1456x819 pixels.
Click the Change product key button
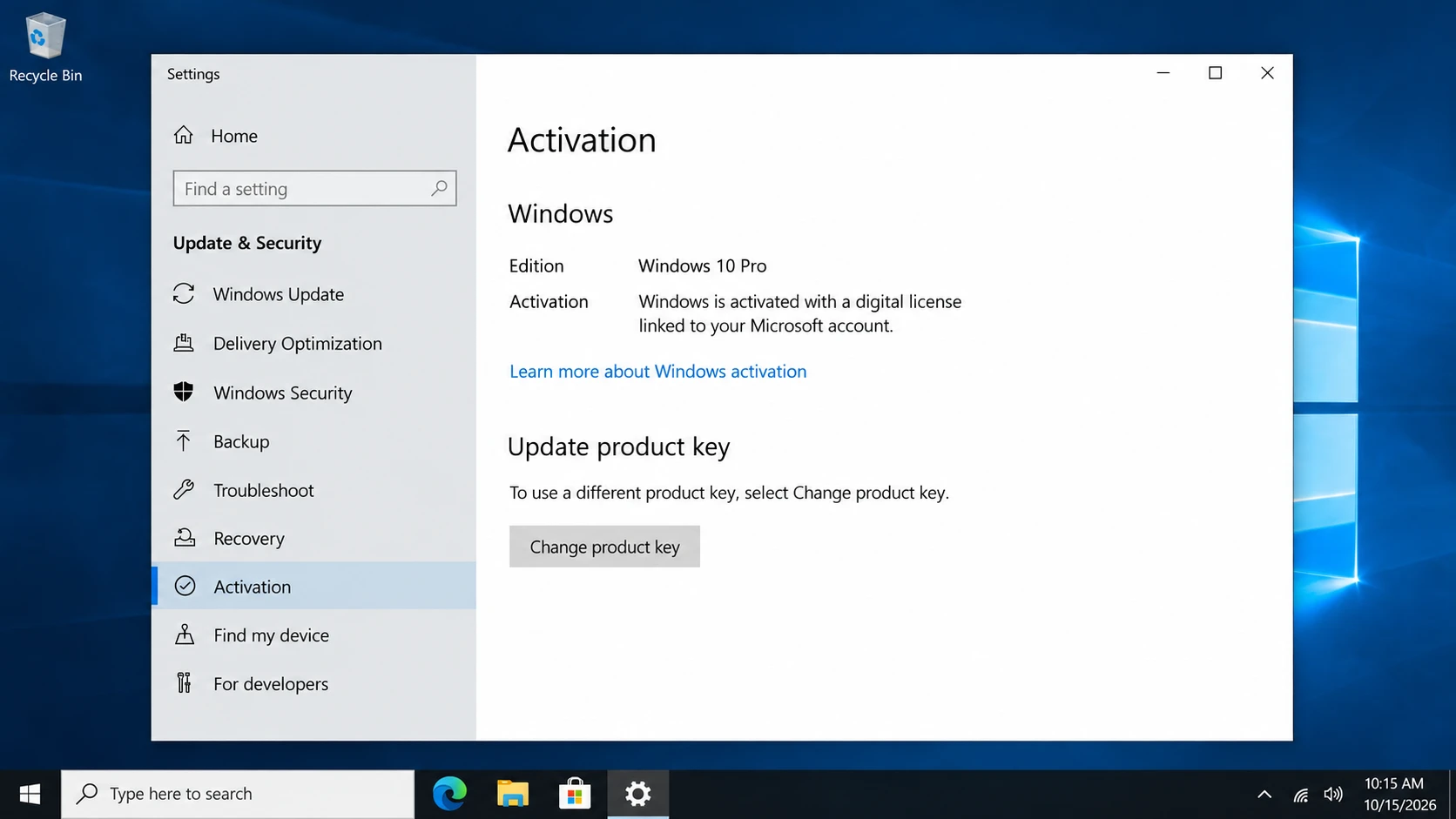pos(604,547)
